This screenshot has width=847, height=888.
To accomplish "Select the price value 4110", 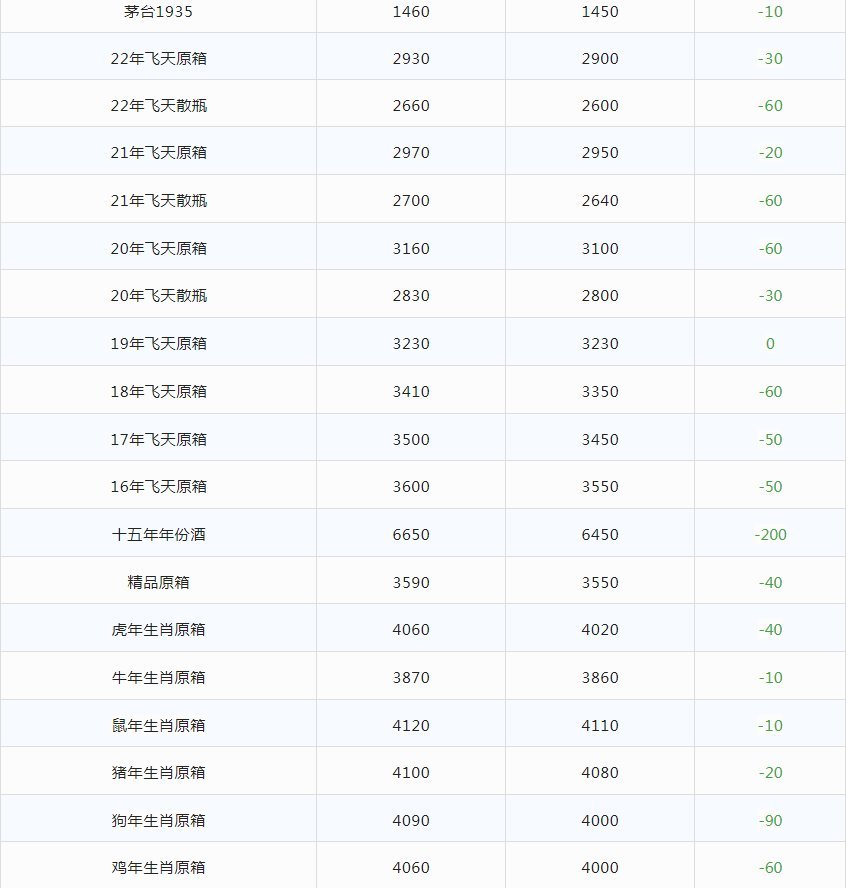I will tap(600, 726).
